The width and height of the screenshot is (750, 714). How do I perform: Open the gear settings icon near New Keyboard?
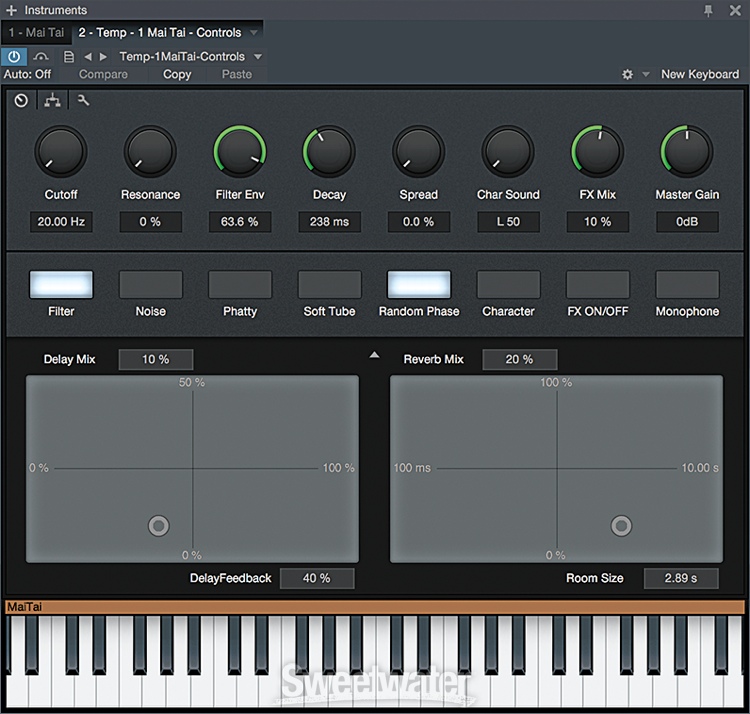point(627,75)
